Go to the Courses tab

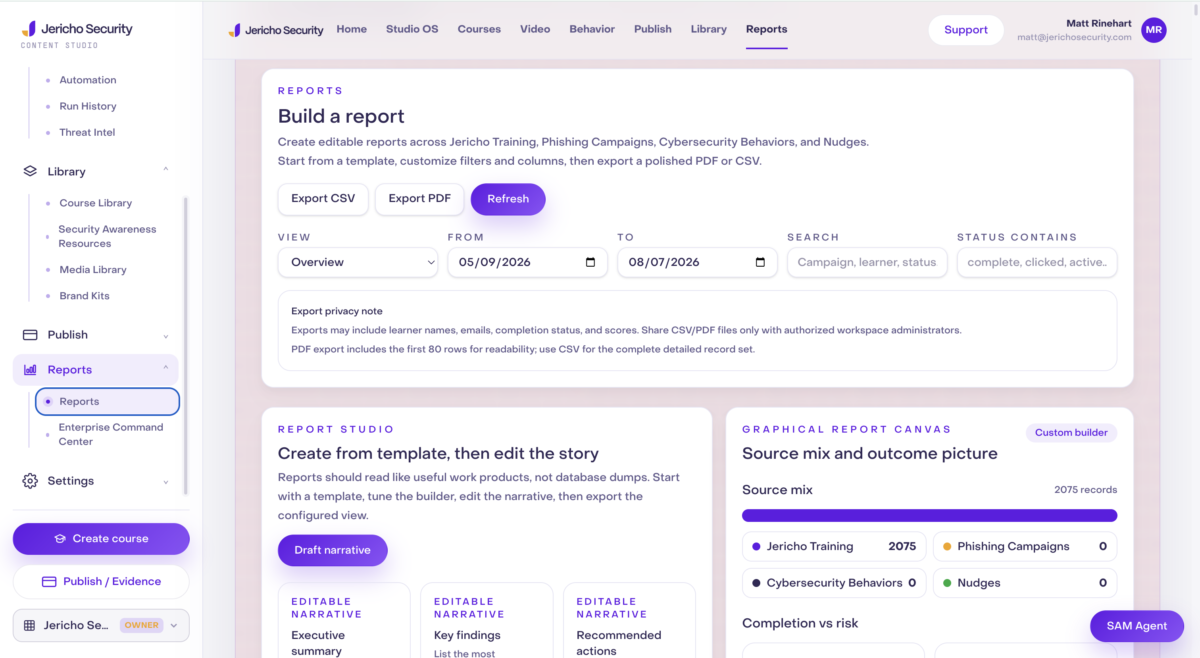tap(479, 29)
